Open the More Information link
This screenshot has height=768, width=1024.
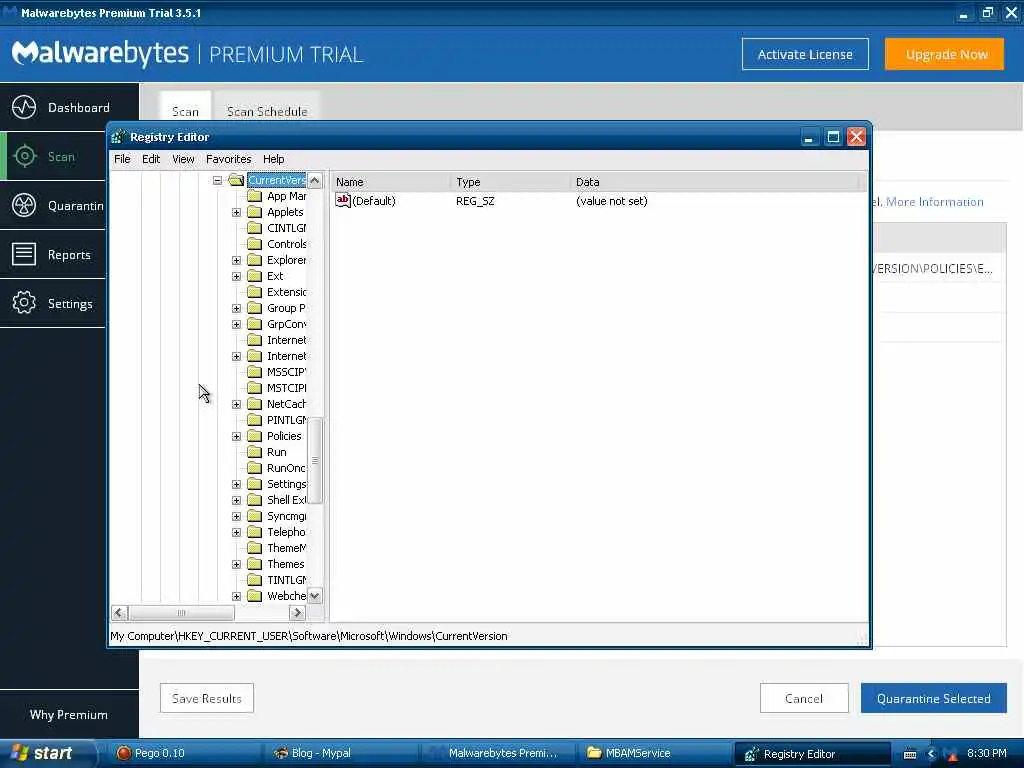coord(934,202)
